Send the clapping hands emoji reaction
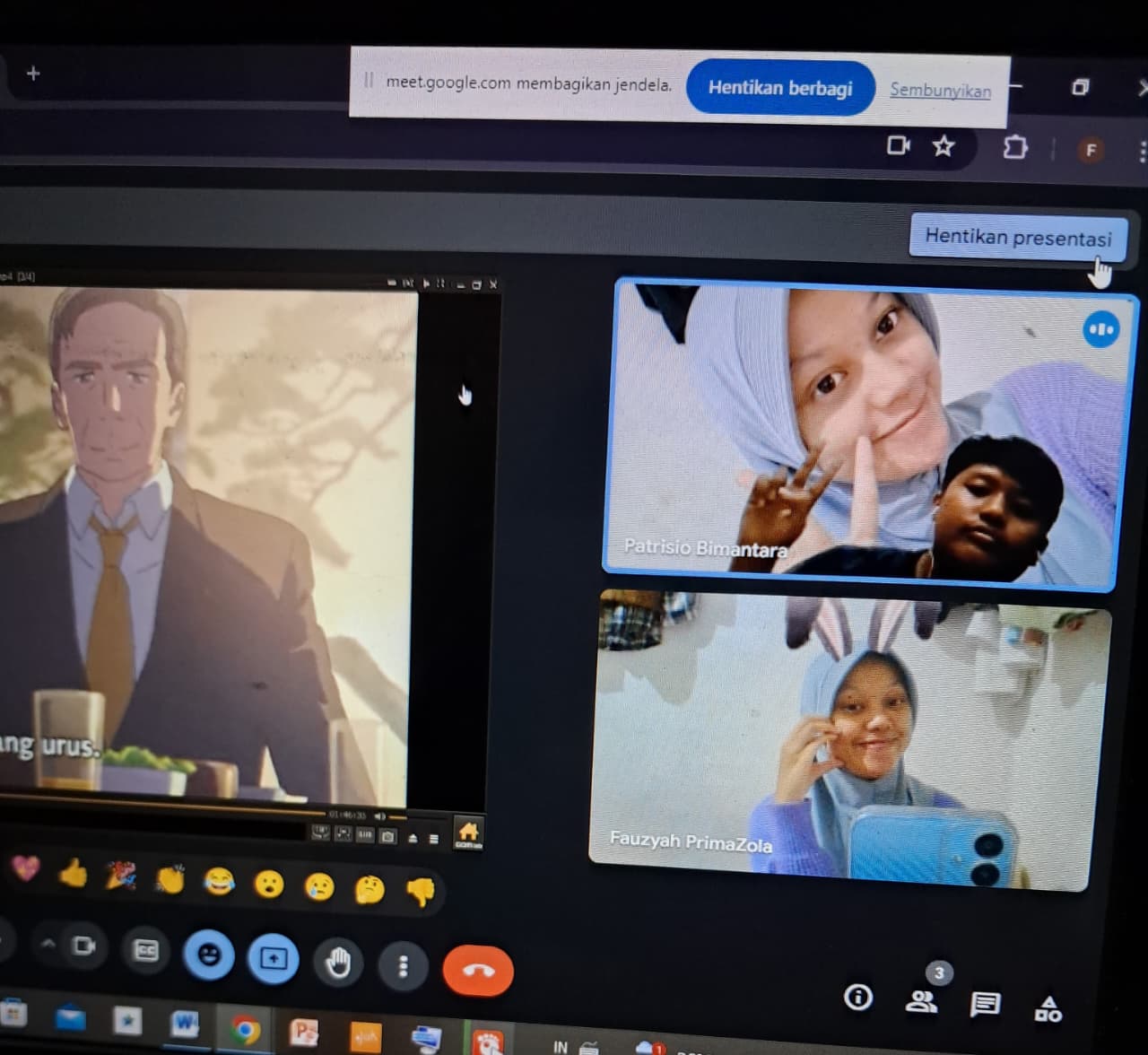Viewport: 1148px width, 1055px height. coord(170,879)
